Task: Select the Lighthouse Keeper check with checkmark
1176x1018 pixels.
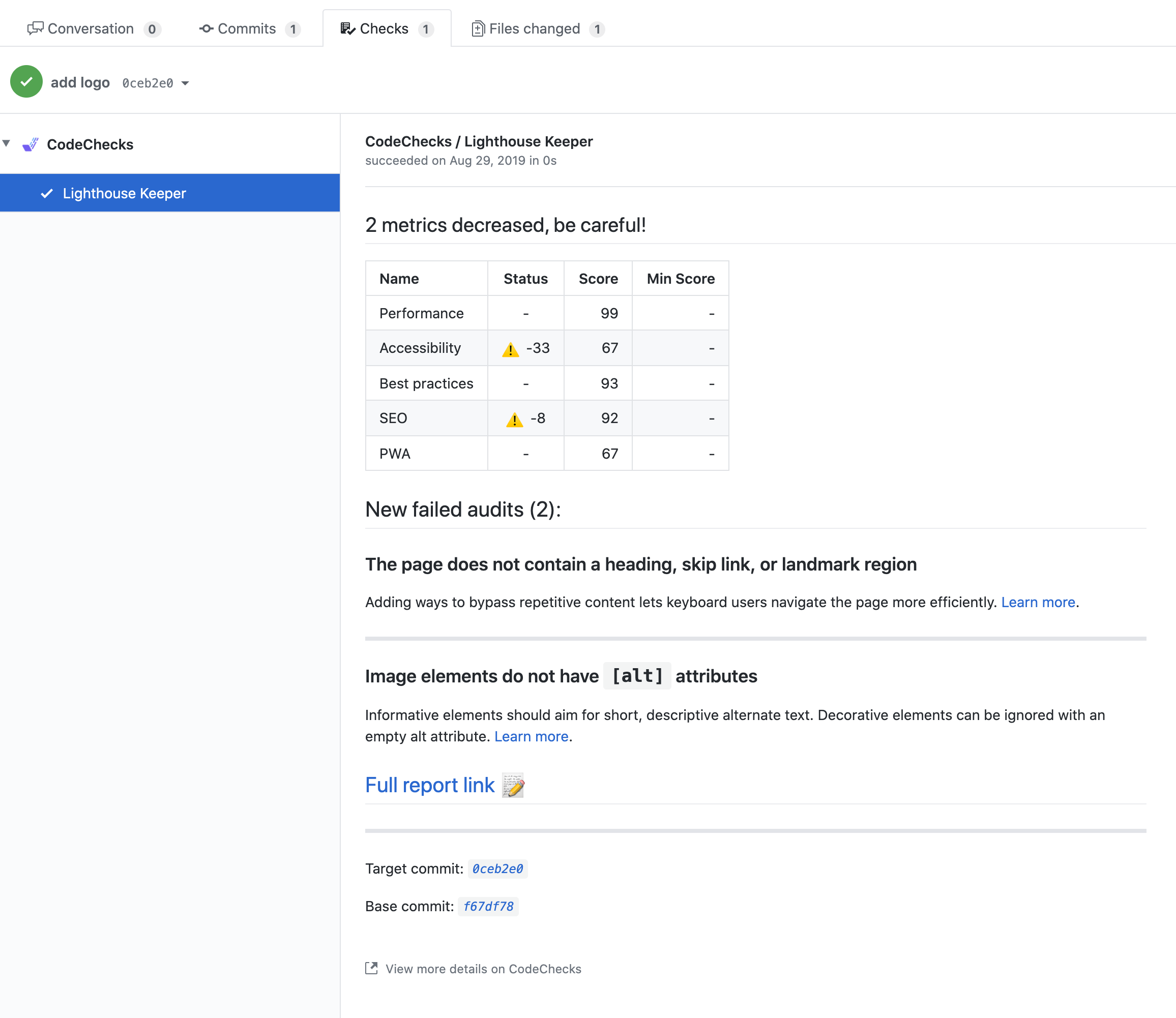Action: pyautogui.click(x=125, y=193)
